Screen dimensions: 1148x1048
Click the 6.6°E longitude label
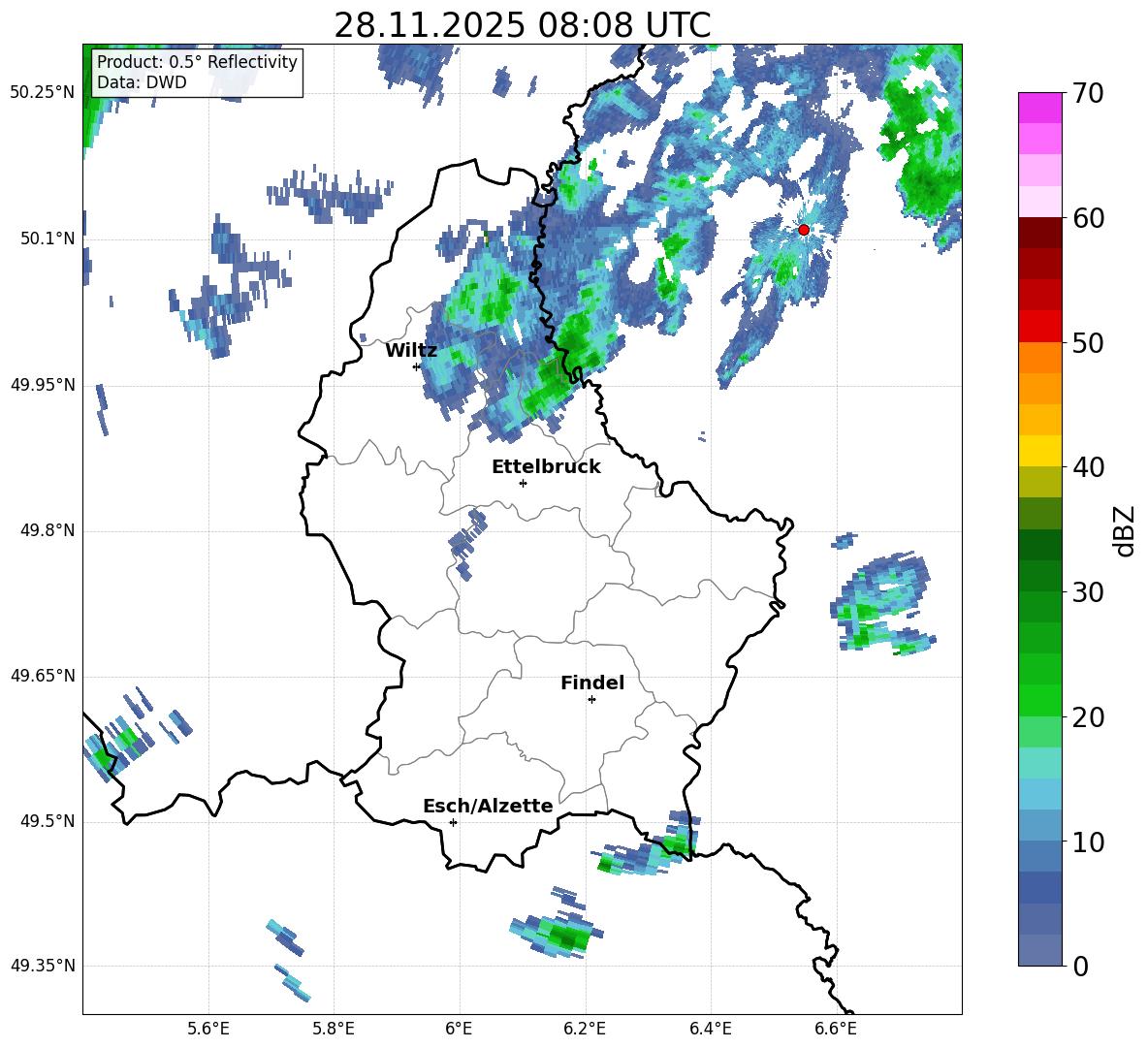pos(836,1029)
